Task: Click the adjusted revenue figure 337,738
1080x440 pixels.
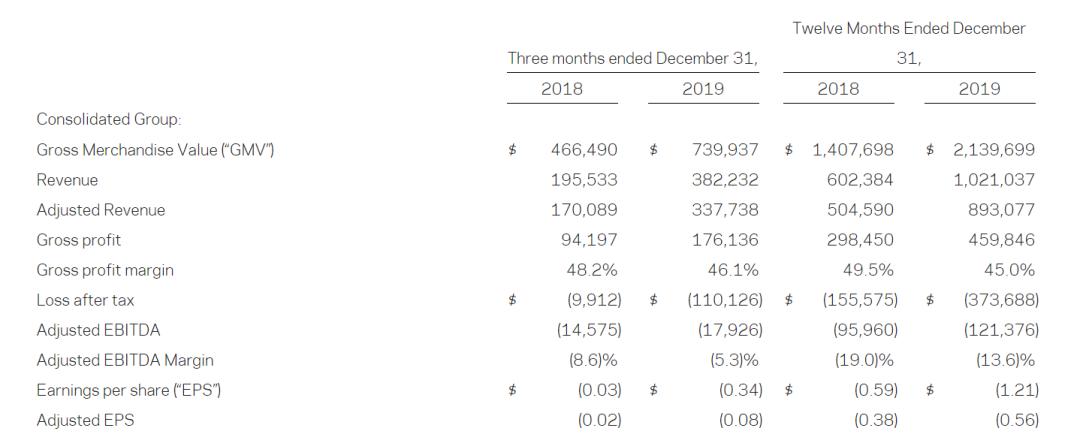Action: pos(725,210)
